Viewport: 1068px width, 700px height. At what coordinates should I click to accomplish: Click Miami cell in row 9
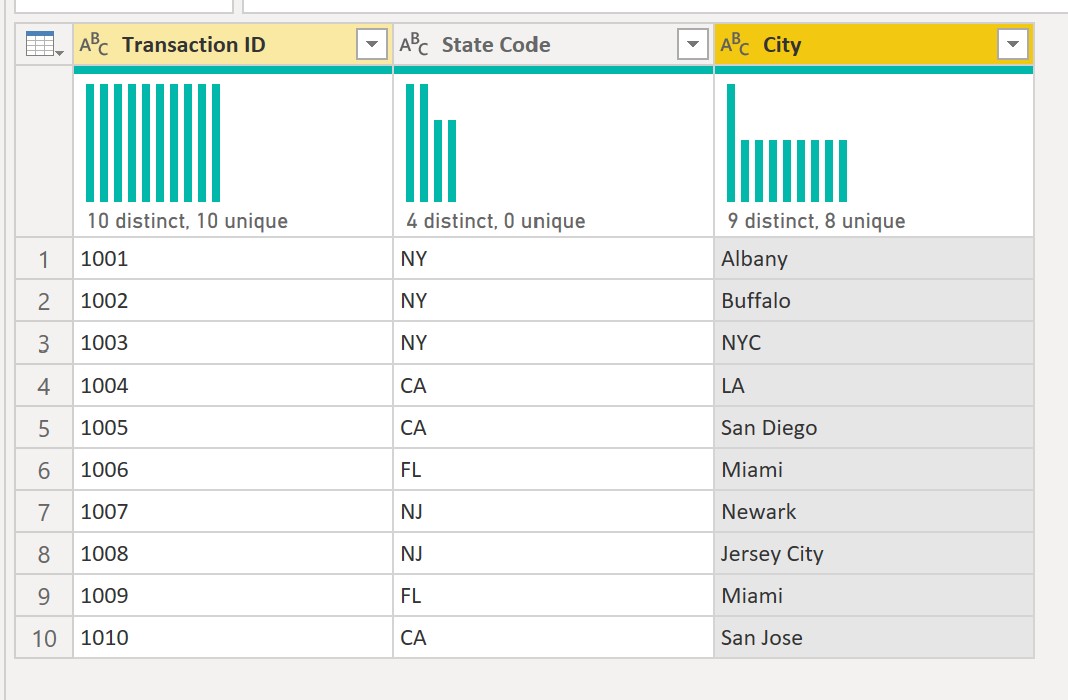tap(874, 596)
